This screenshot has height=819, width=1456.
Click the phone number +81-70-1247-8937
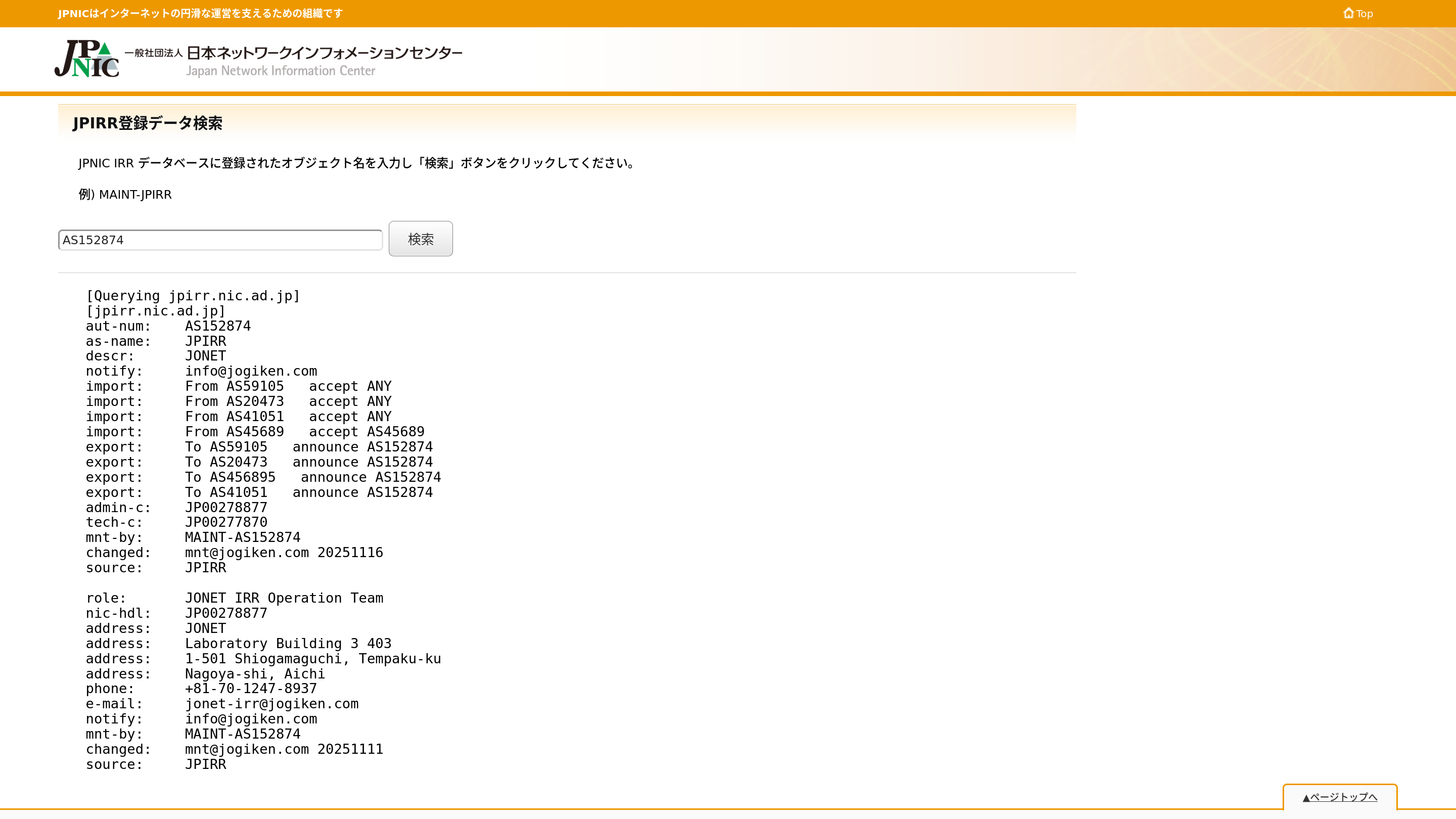click(x=251, y=689)
